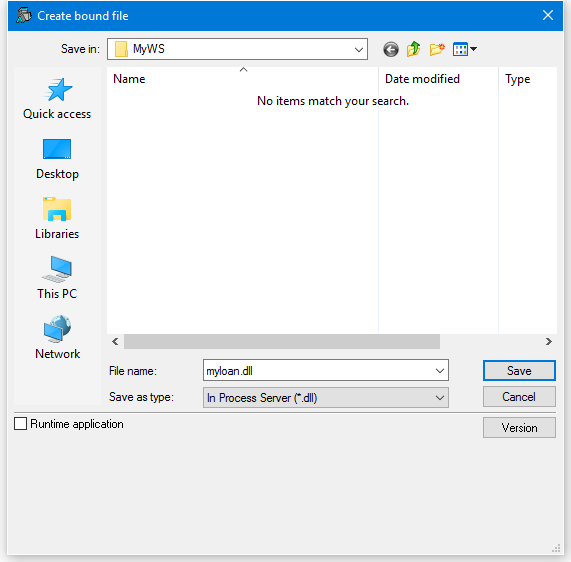This screenshot has width=571, height=562.
Task: Click the Save button
Action: click(x=519, y=371)
